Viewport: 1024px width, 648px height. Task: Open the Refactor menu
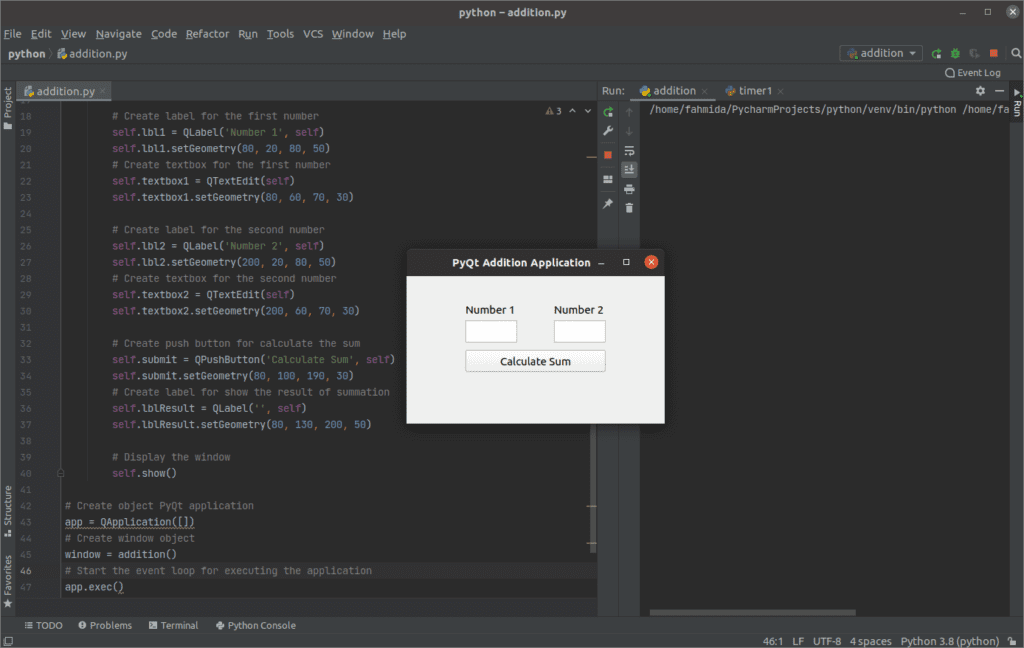click(x=207, y=34)
